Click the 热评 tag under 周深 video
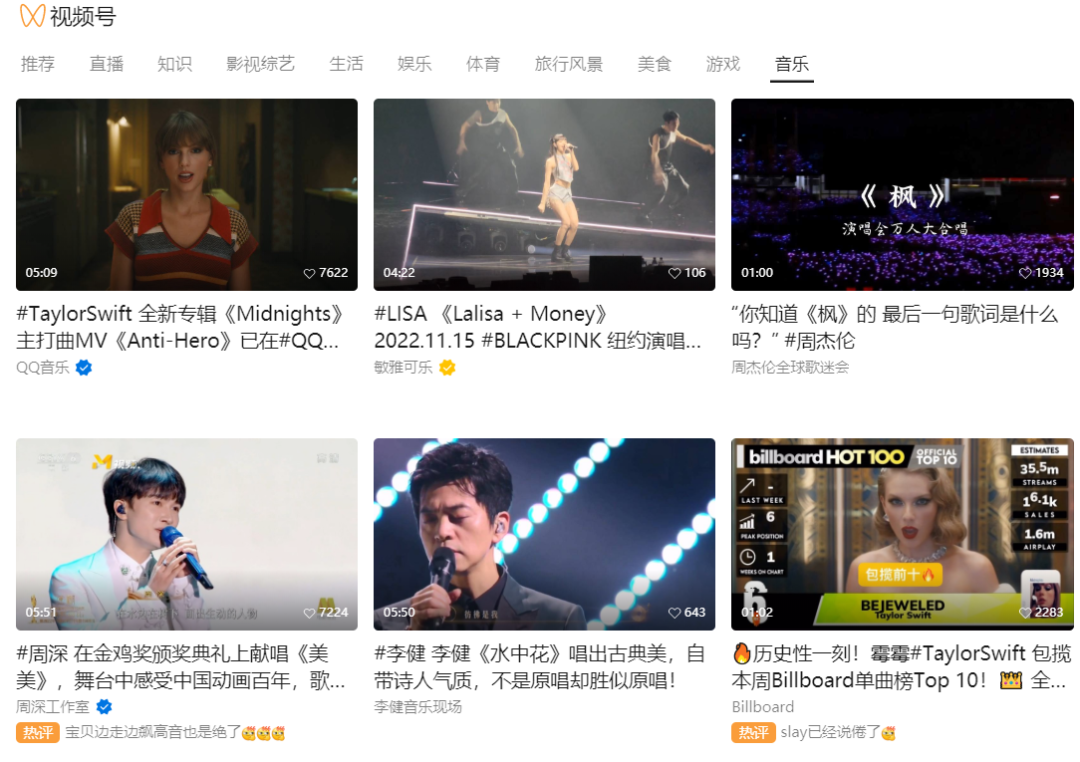 pos(38,733)
